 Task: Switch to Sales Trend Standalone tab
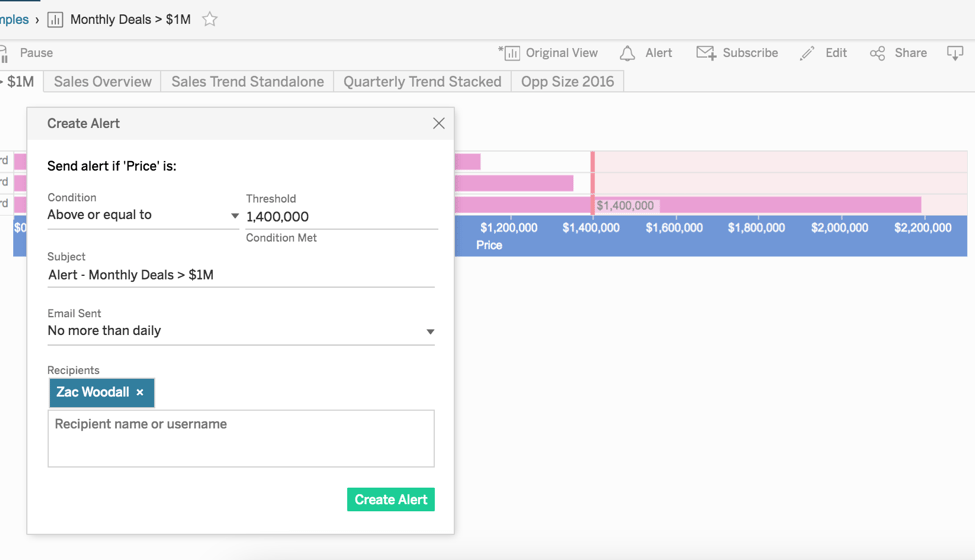click(247, 81)
